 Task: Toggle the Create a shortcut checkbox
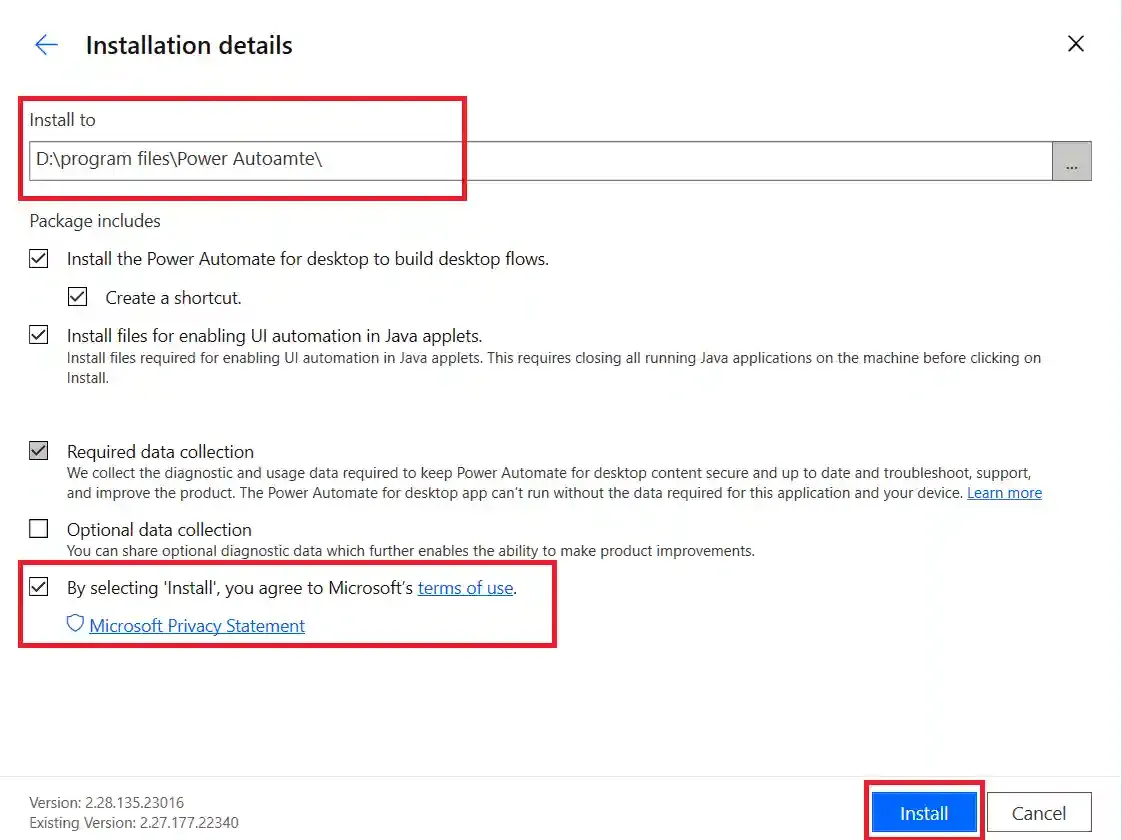click(77, 297)
